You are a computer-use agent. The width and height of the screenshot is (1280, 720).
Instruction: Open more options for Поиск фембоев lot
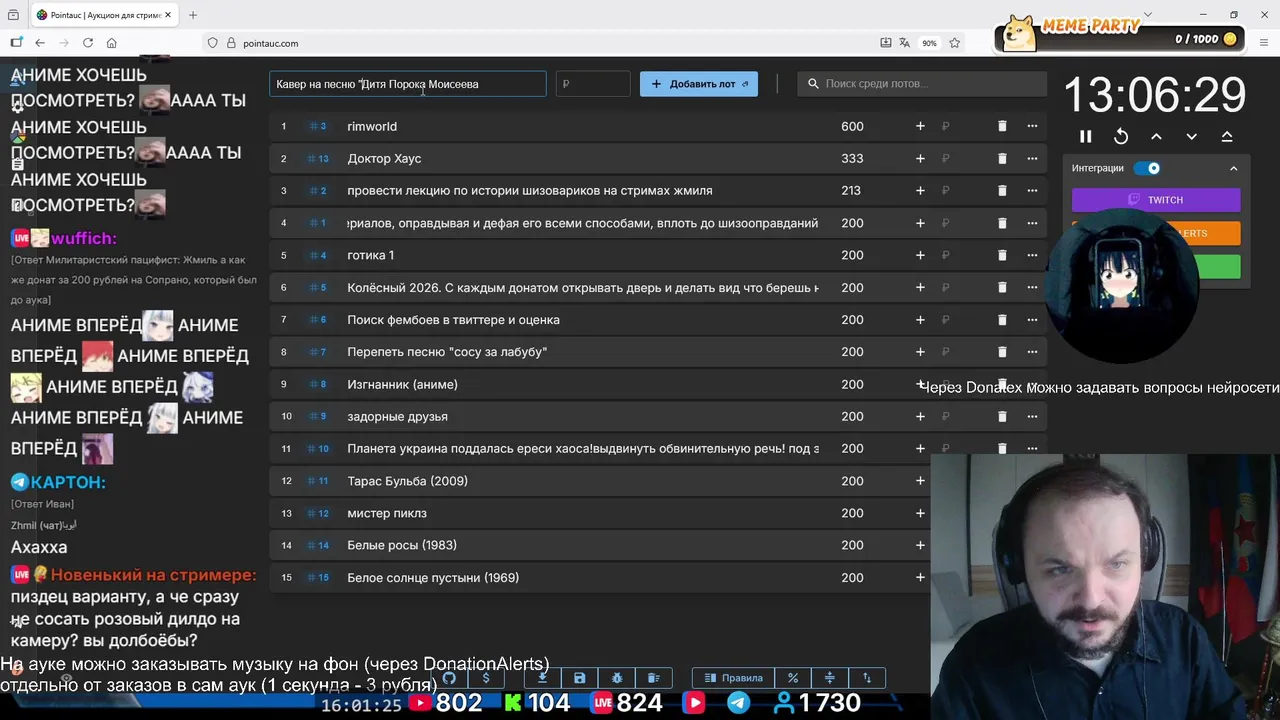(1032, 319)
